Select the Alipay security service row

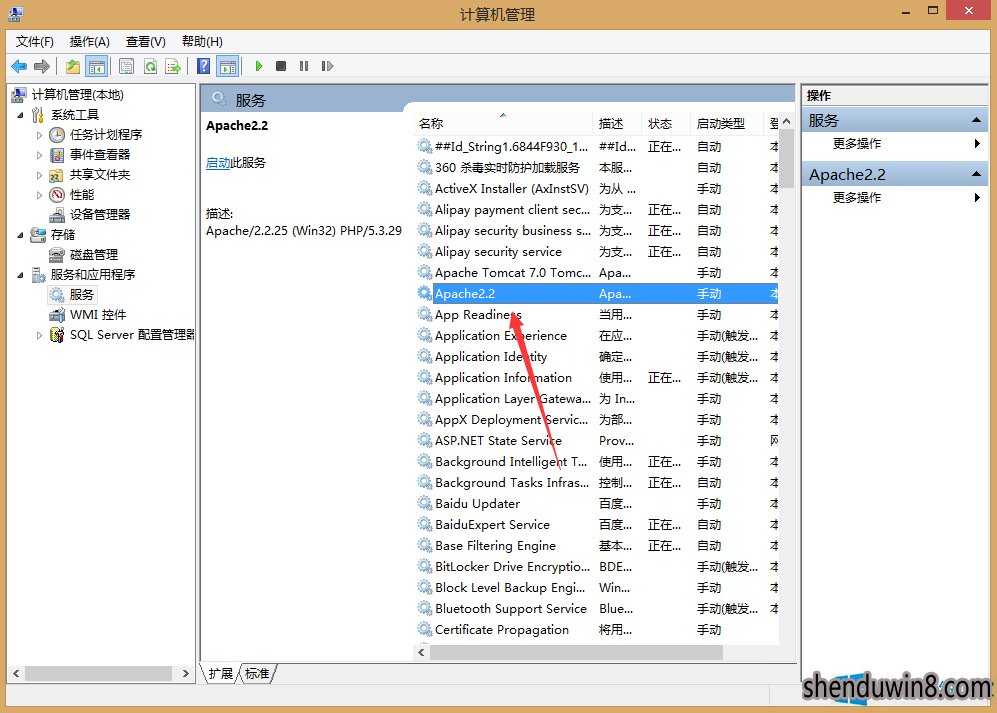tap(597, 252)
